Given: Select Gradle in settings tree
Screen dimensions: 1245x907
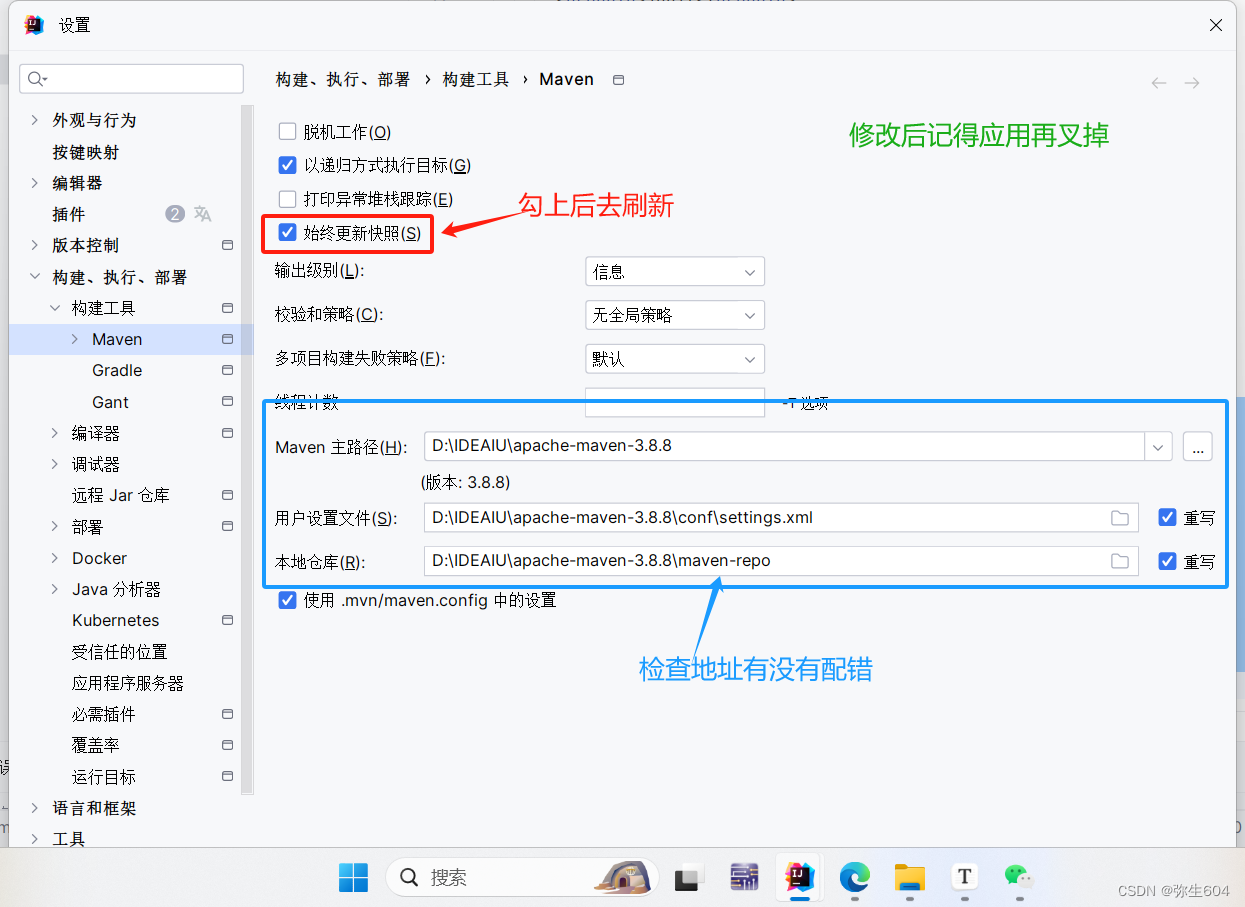Looking at the screenshot, I should [117, 370].
